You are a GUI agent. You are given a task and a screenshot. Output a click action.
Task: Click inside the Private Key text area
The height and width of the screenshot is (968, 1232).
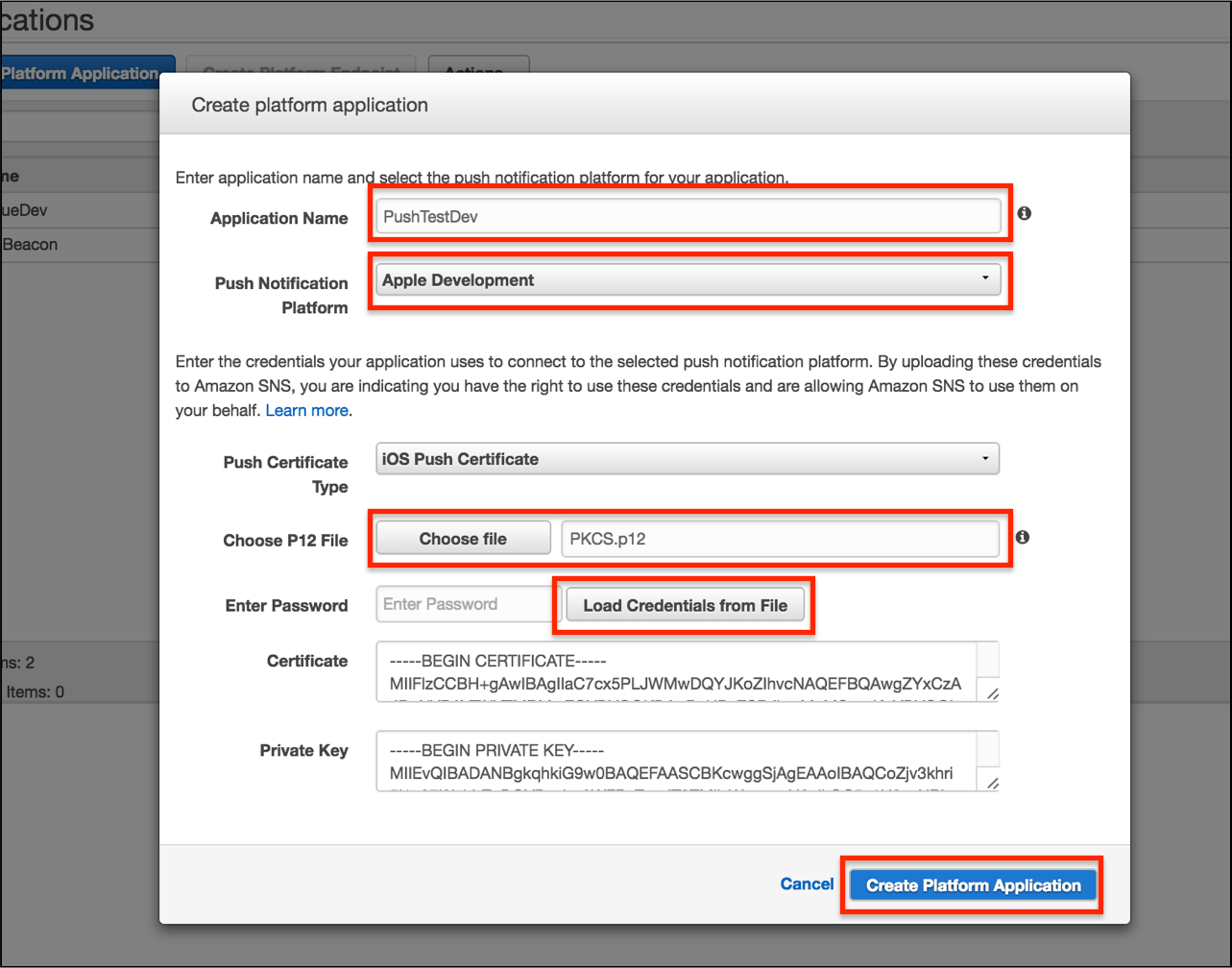click(x=672, y=762)
